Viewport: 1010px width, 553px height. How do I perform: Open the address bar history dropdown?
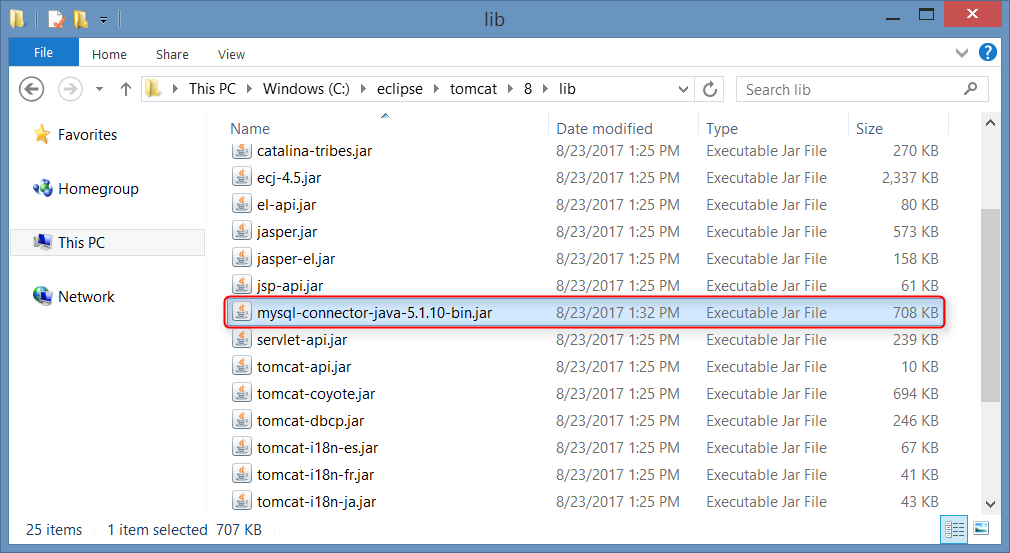tap(683, 89)
